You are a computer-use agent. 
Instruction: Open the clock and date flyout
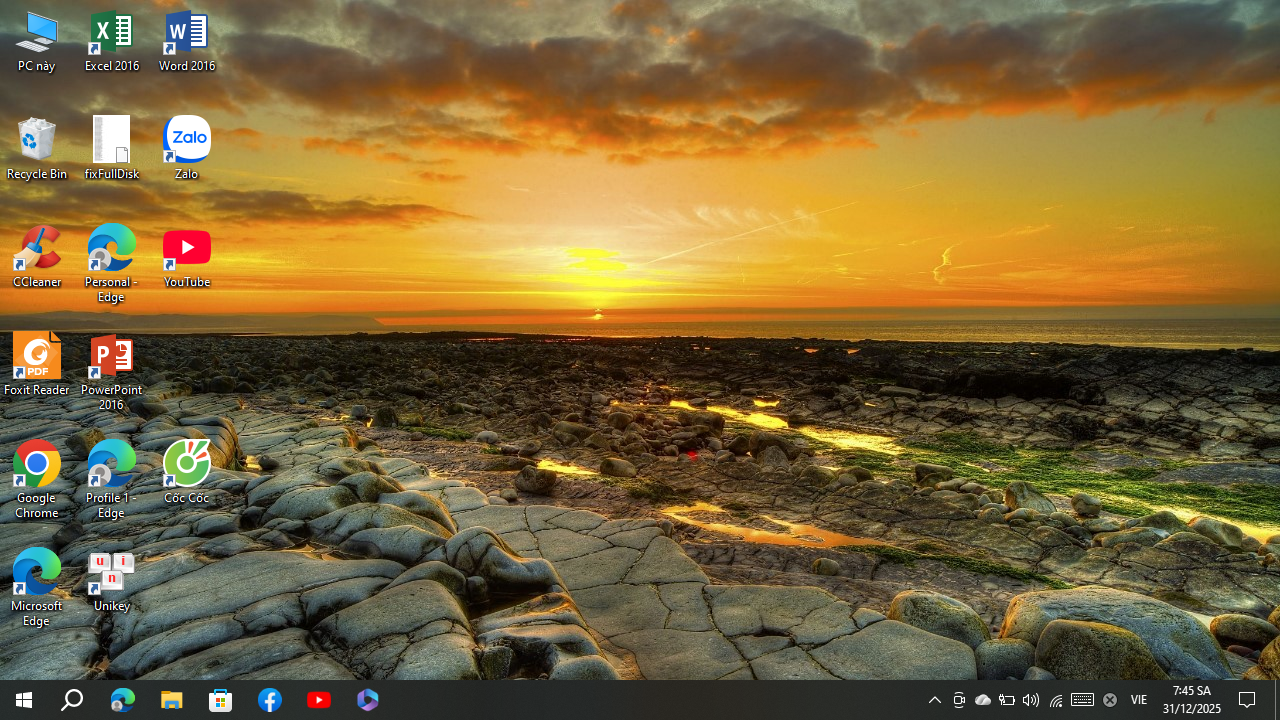pos(1191,700)
